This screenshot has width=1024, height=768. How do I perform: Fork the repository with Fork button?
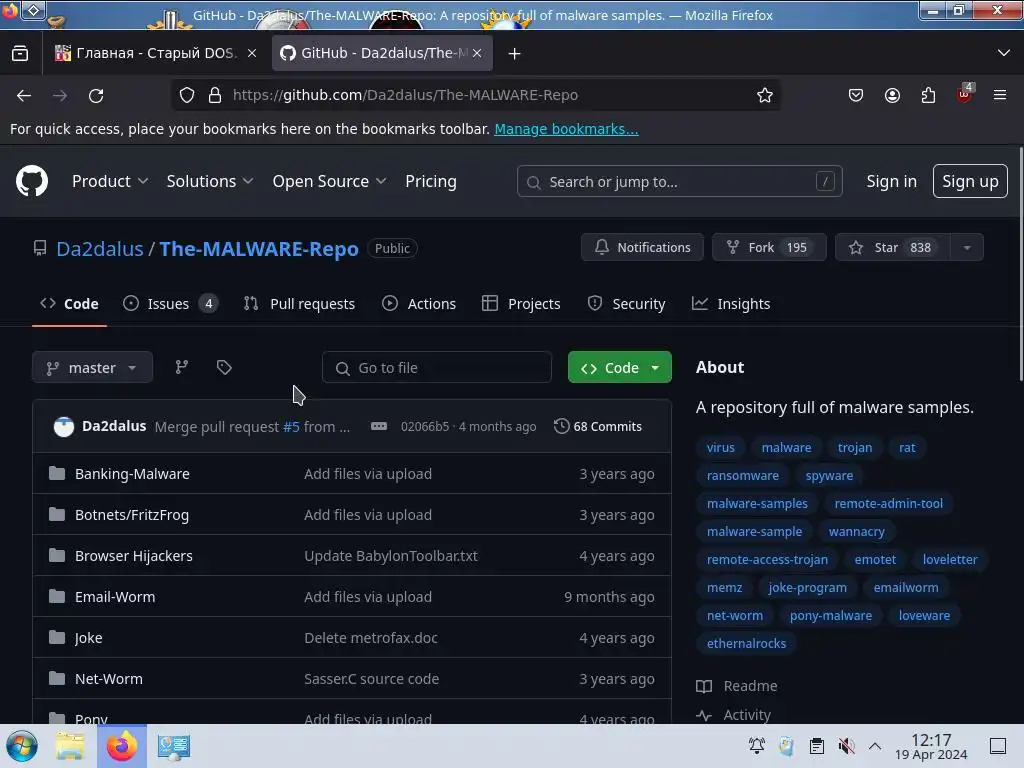(769, 248)
